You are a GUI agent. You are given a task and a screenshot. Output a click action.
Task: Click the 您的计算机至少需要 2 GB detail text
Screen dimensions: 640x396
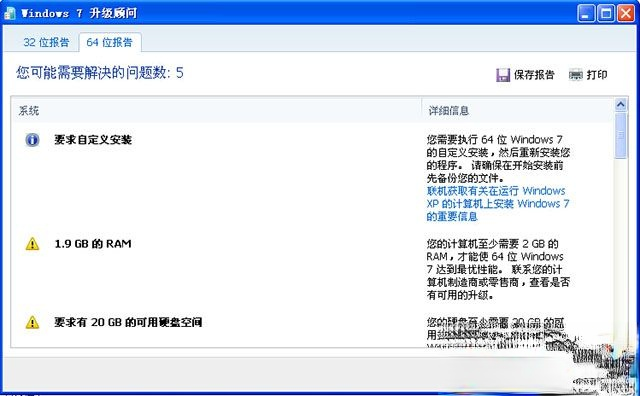coord(498,269)
